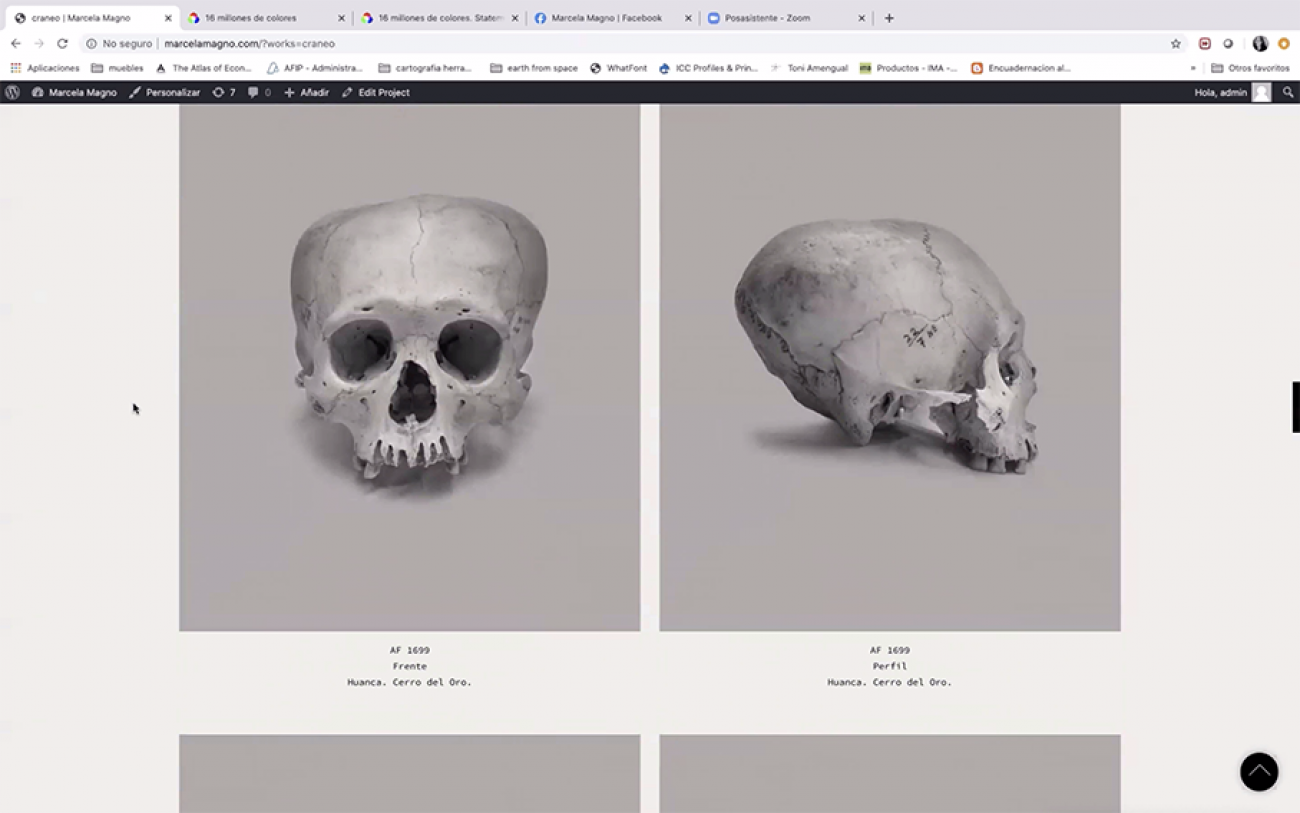Go forward to the next page
1300x813 pixels.
pos(39,43)
